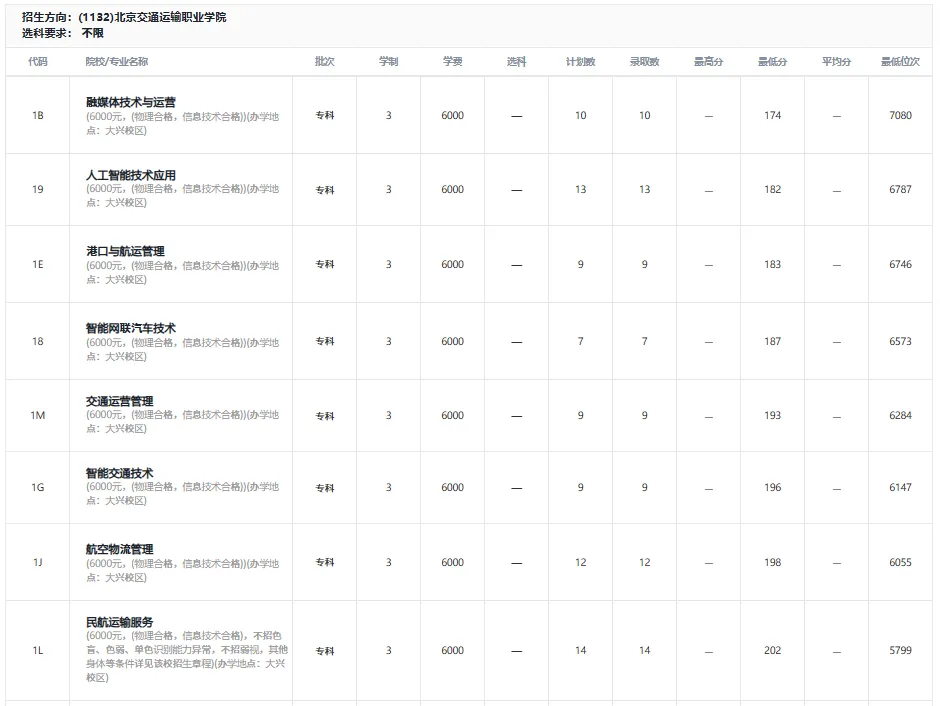Click code cell 19
The image size is (940, 706).
[x=38, y=189]
